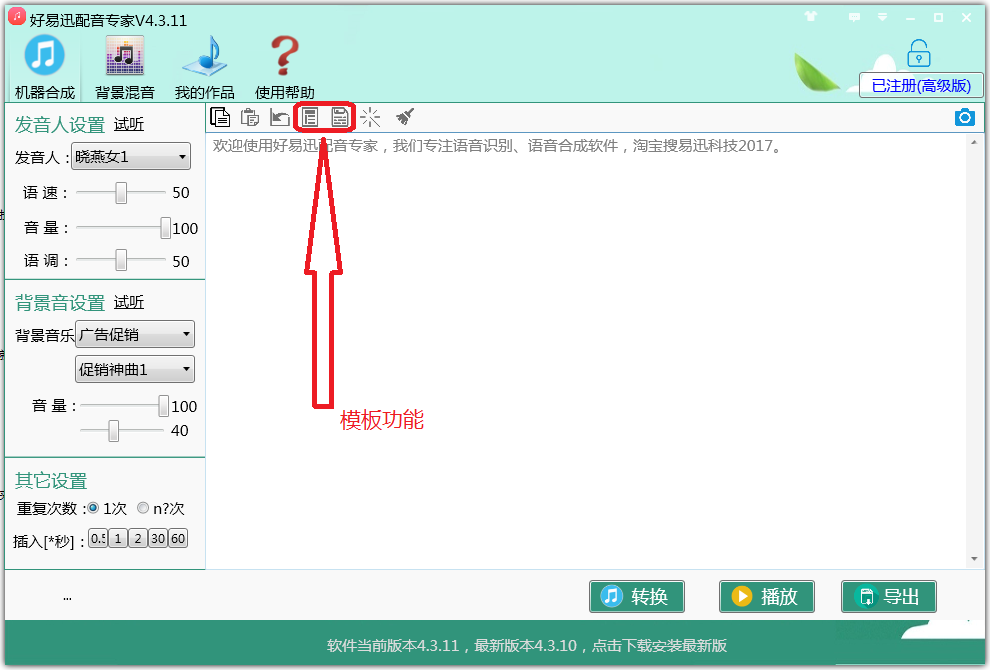The image size is (990, 670).
Task: Open the template list icon
Action: 310,117
